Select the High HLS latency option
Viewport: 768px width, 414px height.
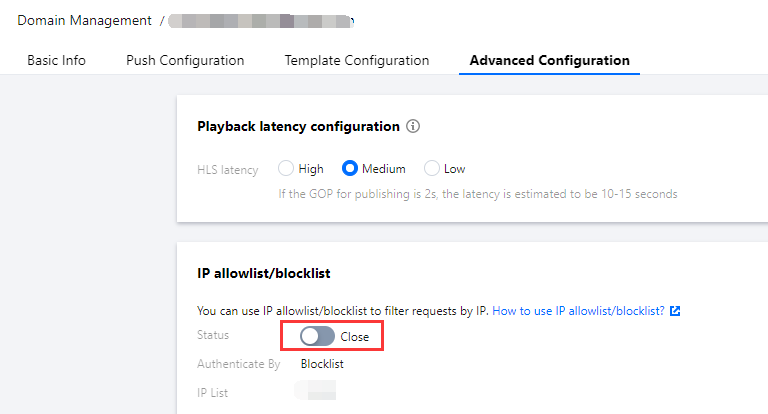click(286, 169)
